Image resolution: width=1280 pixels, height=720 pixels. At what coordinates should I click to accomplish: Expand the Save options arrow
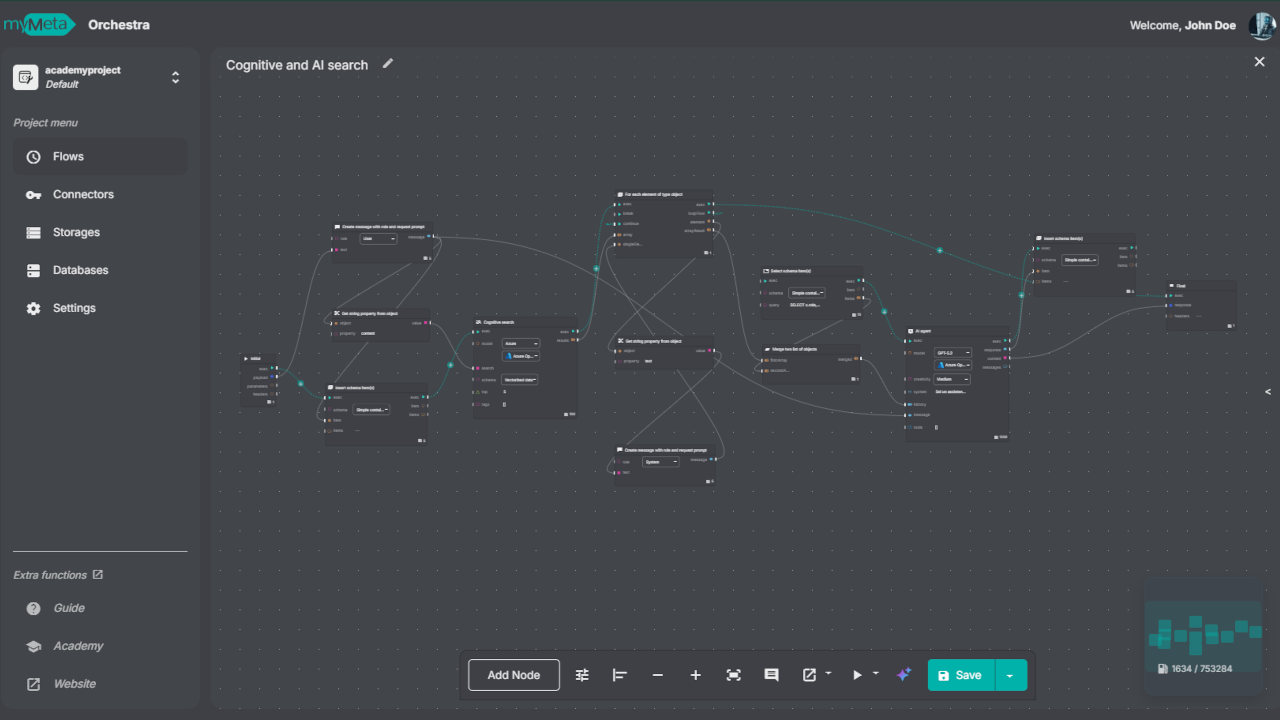coord(1010,675)
